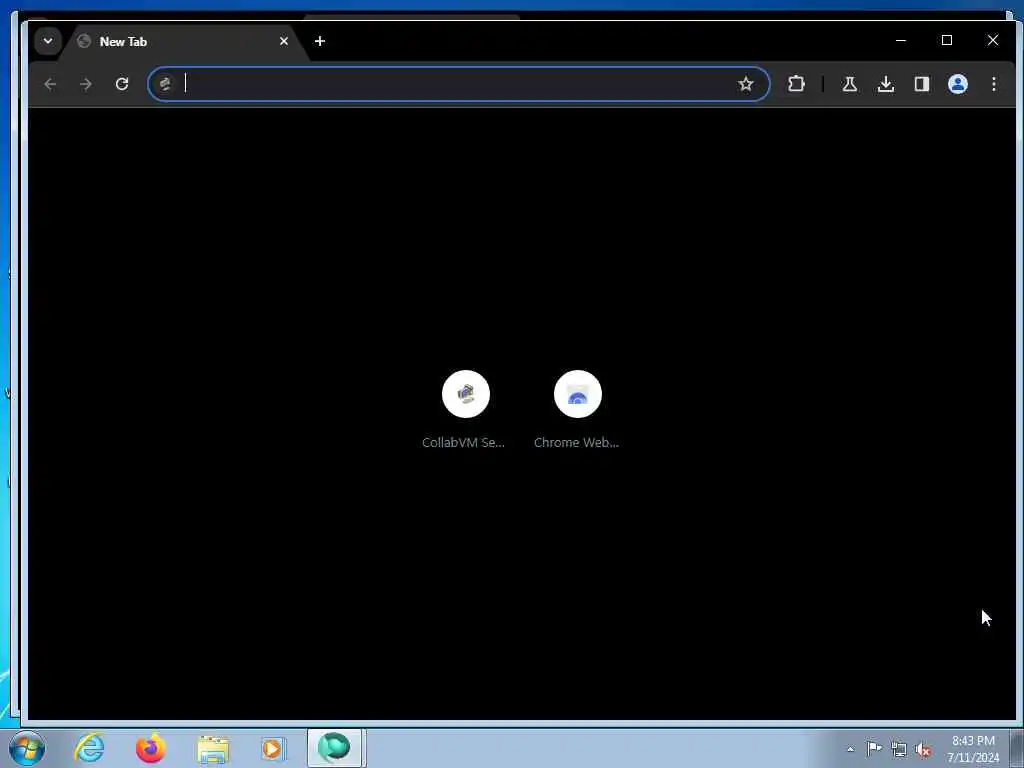Screen dimensions: 1024x768
Task: Open Windows Media Player from taskbar
Action: coord(273,748)
